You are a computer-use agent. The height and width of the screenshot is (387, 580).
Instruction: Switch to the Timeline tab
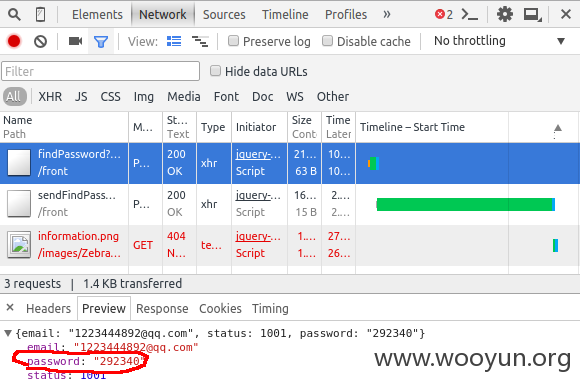pos(285,14)
